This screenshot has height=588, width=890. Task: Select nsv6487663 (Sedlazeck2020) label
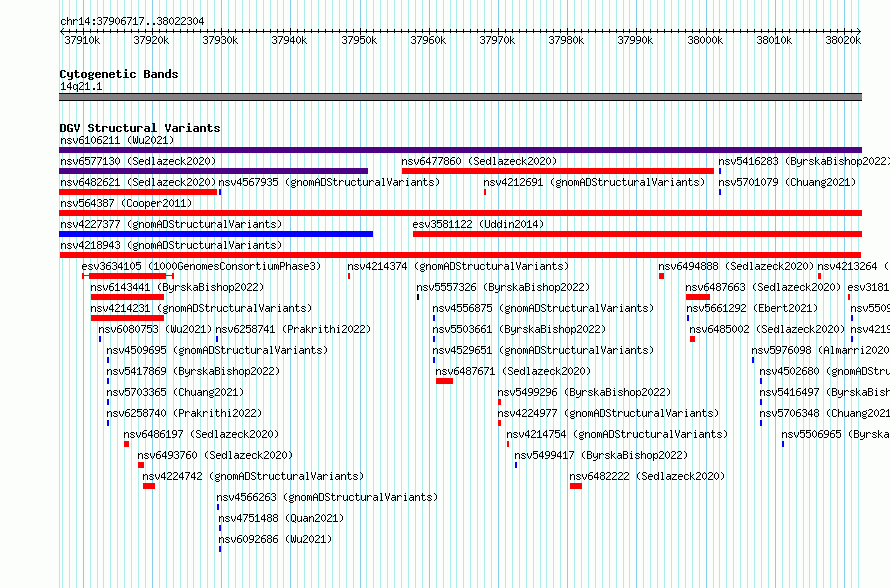[763, 287]
